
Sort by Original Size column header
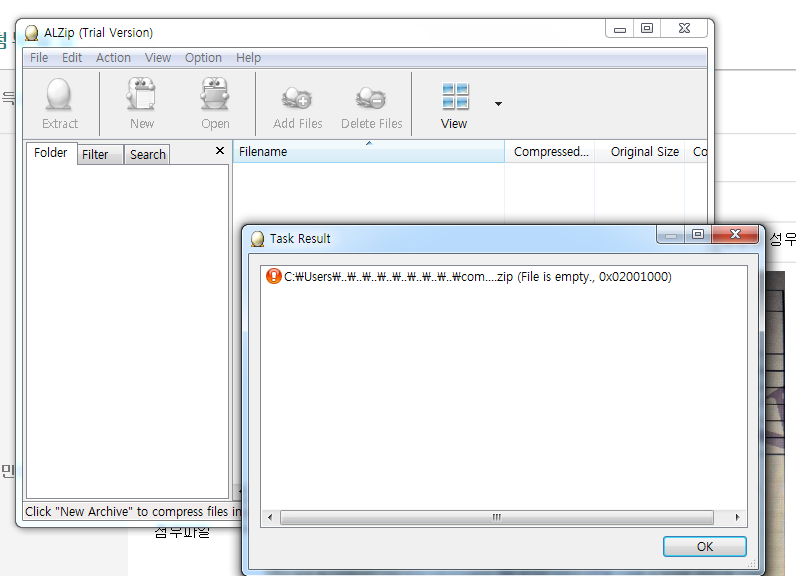tap(644, 152)
